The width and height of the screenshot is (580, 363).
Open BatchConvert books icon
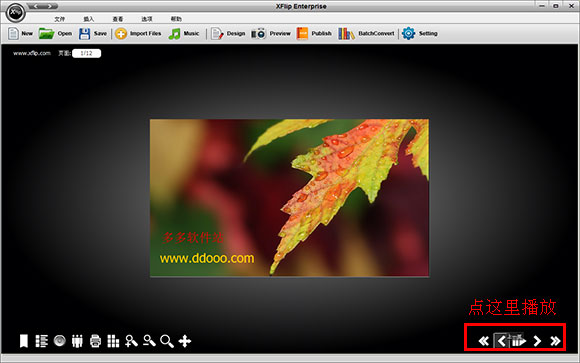point(346,34)
